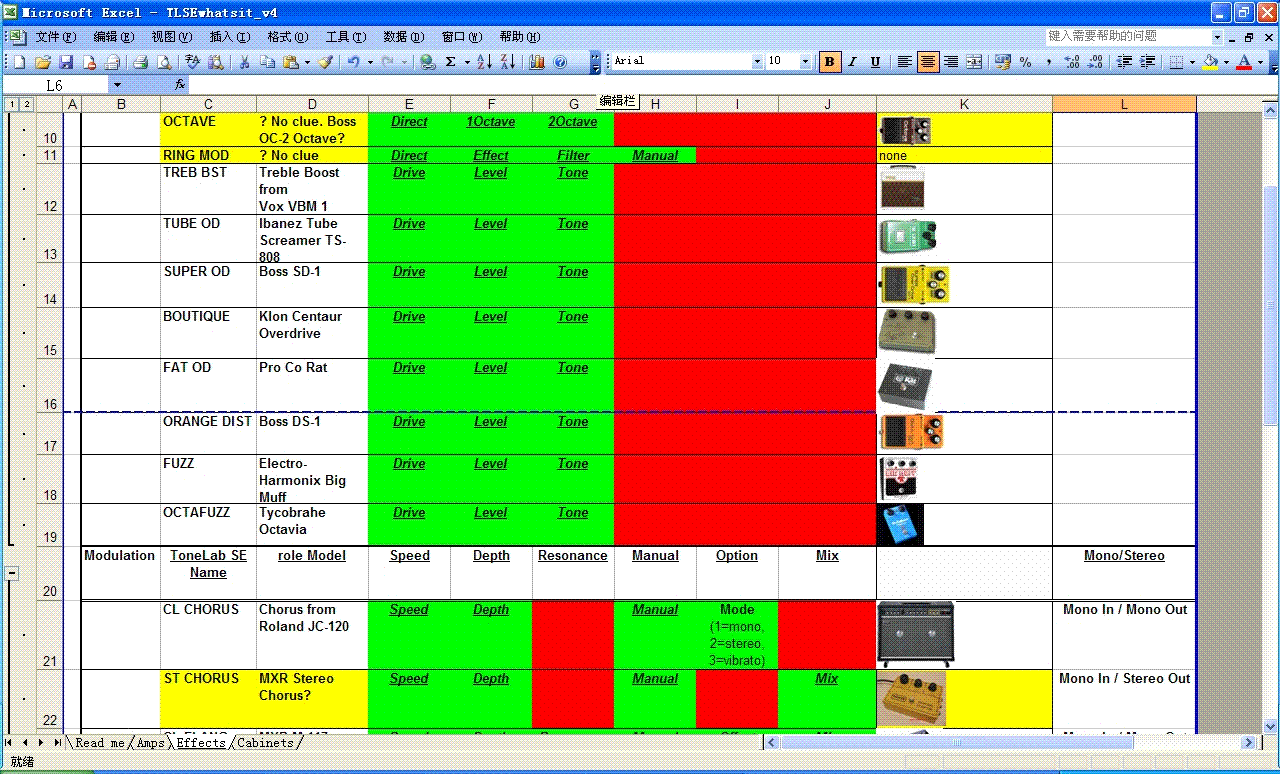Click the help question input field
The width and height of the screenshot is (1280, 774).
[x=1129, y=36]
